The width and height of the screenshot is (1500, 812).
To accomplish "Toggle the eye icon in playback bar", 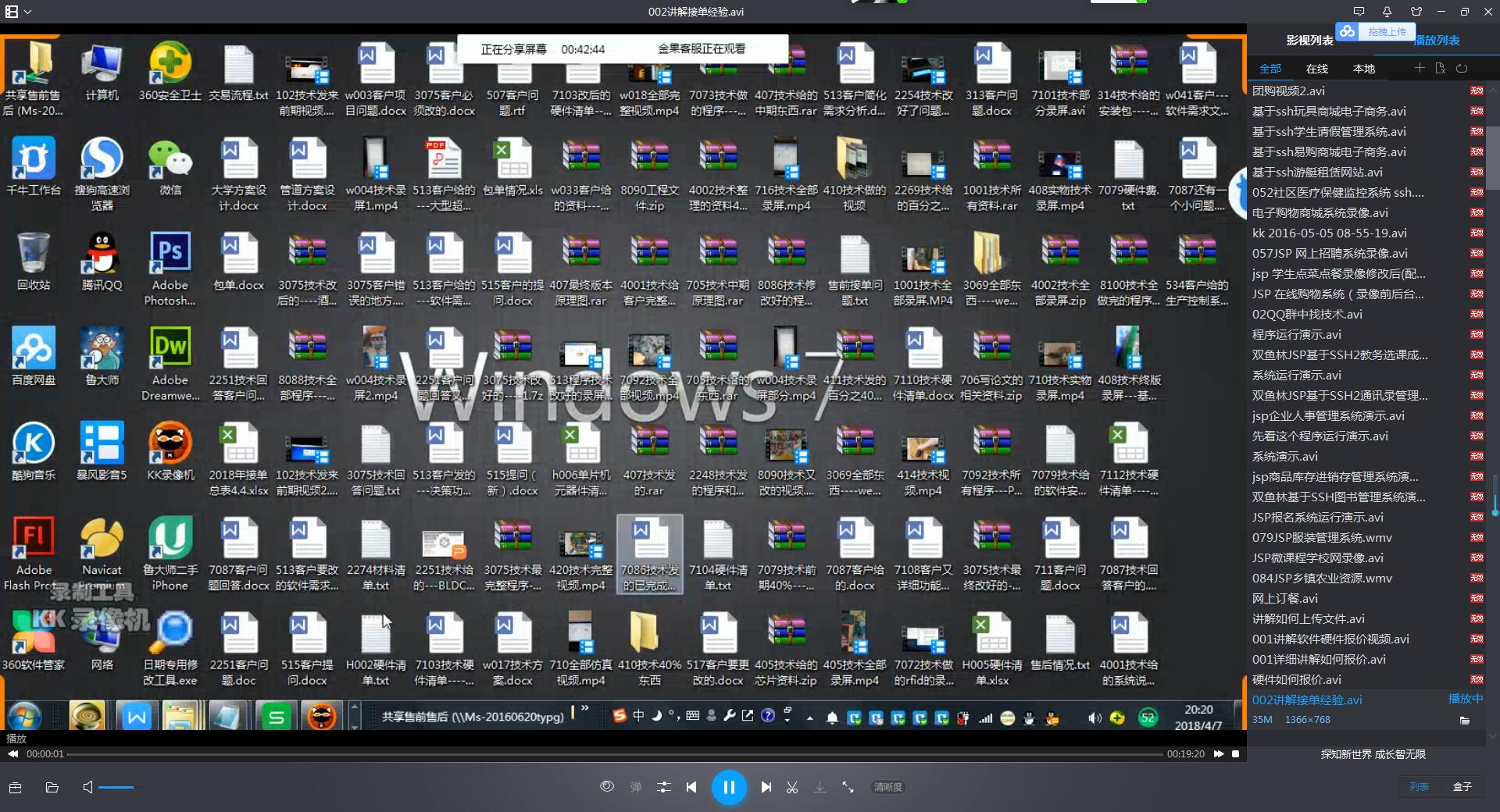I will pos(607,786).
